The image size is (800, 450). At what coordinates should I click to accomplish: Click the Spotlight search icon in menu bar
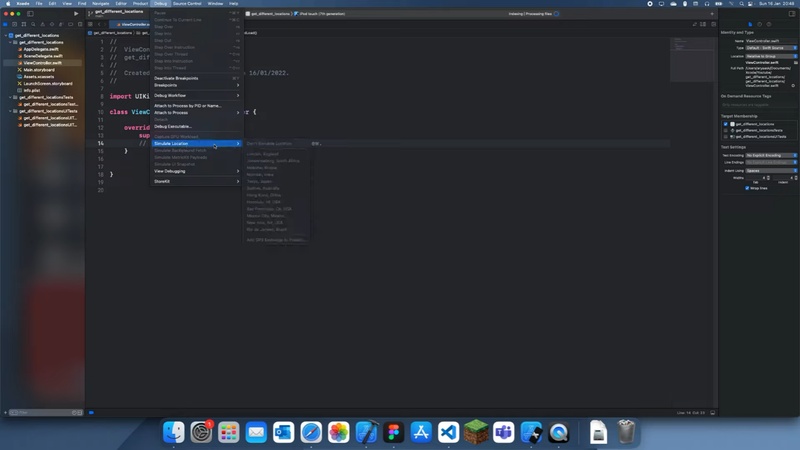coord(741,4)
